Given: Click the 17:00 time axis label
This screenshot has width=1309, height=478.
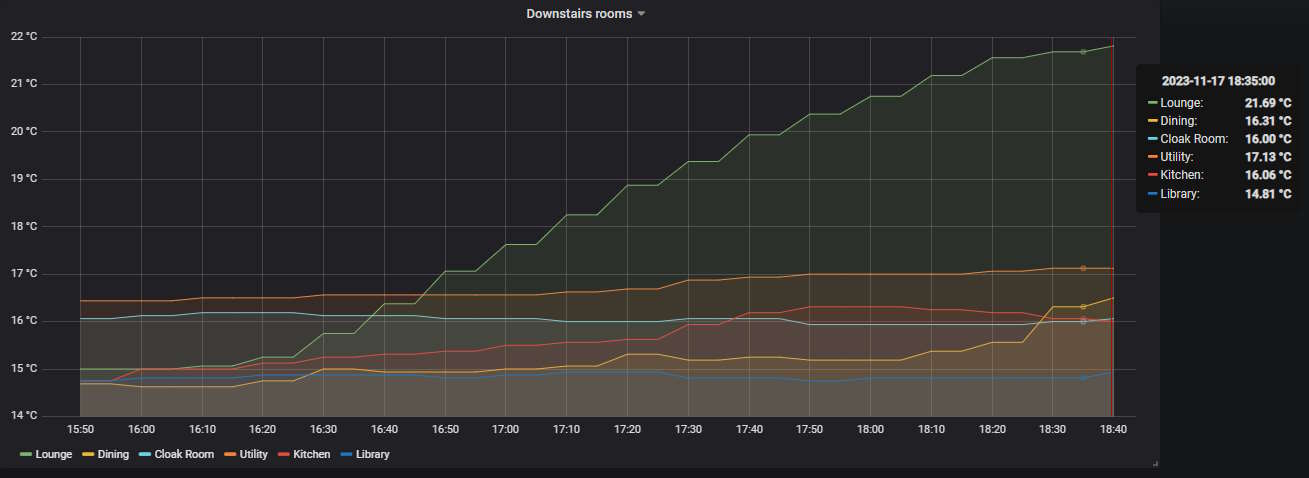Looking at the screenshot, I should (505, 429).
